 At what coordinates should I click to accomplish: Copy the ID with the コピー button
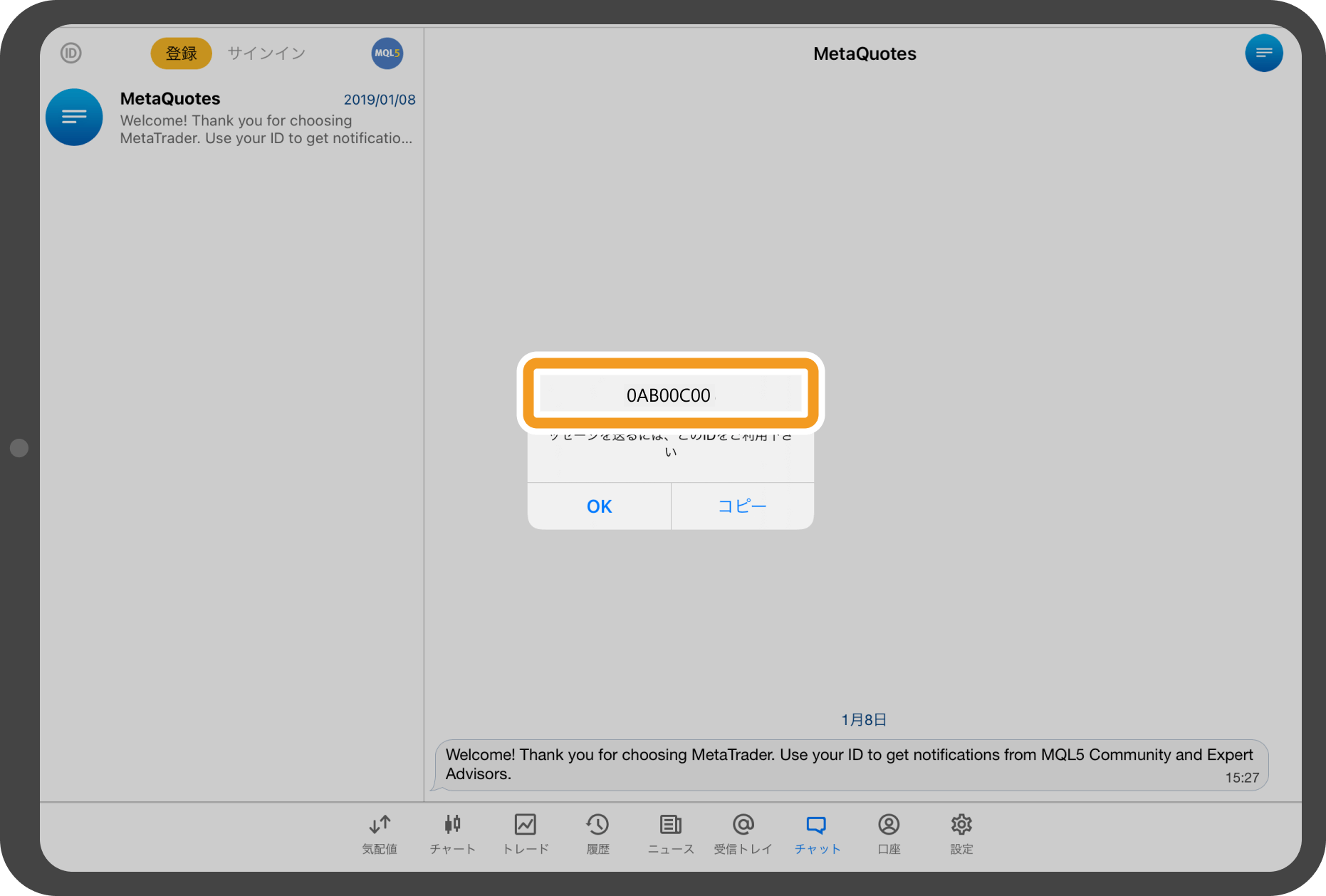(x=742, y=506)
